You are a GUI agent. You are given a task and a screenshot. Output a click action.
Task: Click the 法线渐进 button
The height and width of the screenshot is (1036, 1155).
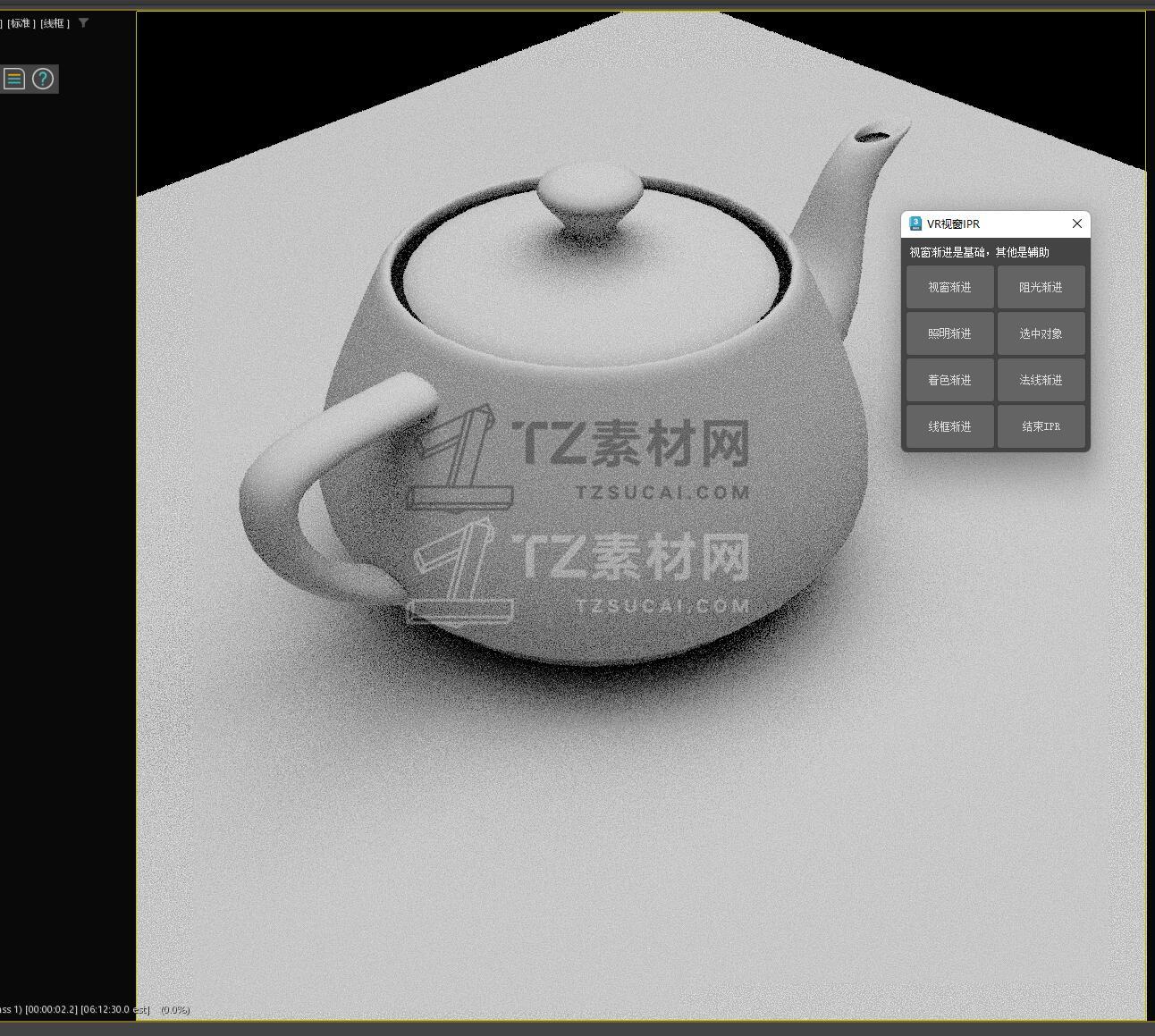tap(1041, 380)
